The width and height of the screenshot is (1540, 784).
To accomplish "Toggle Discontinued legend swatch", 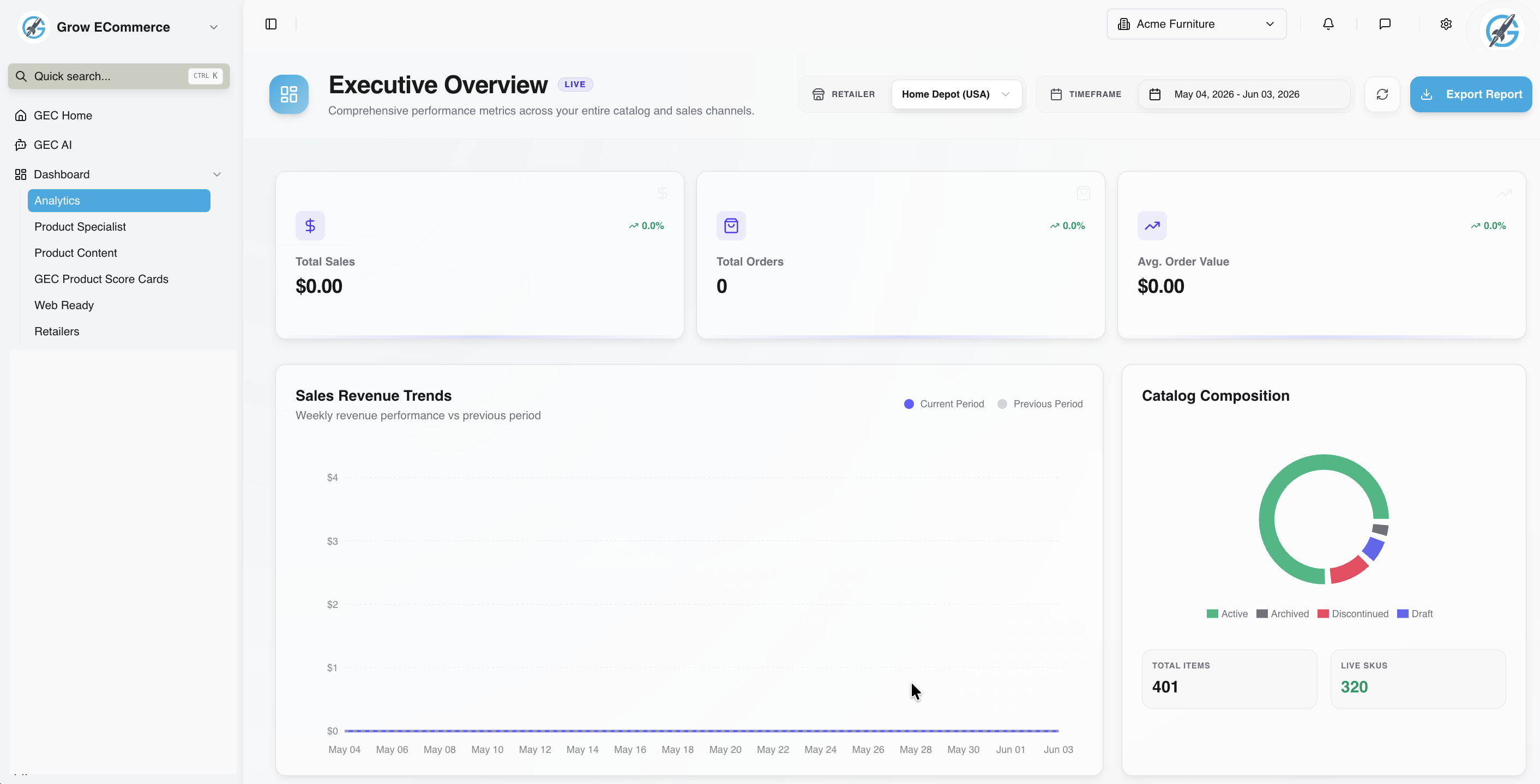I will [1322, 614].
